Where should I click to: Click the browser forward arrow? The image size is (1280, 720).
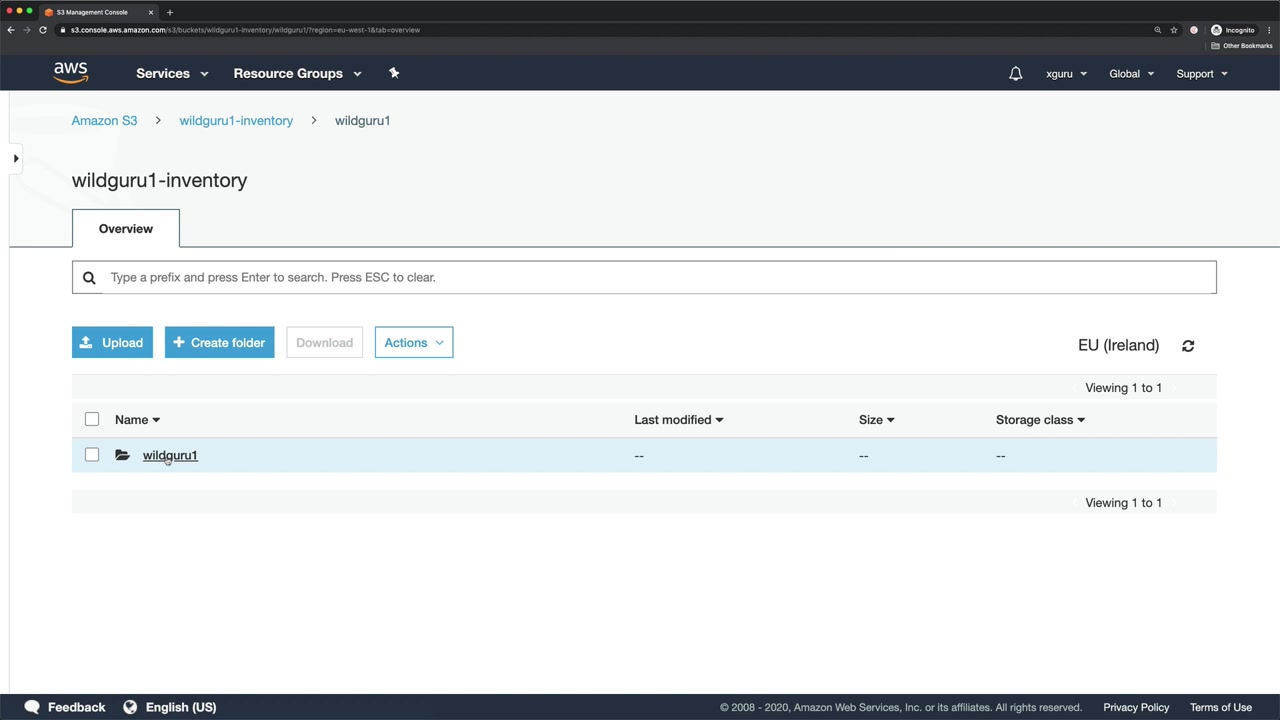(27, 30)
